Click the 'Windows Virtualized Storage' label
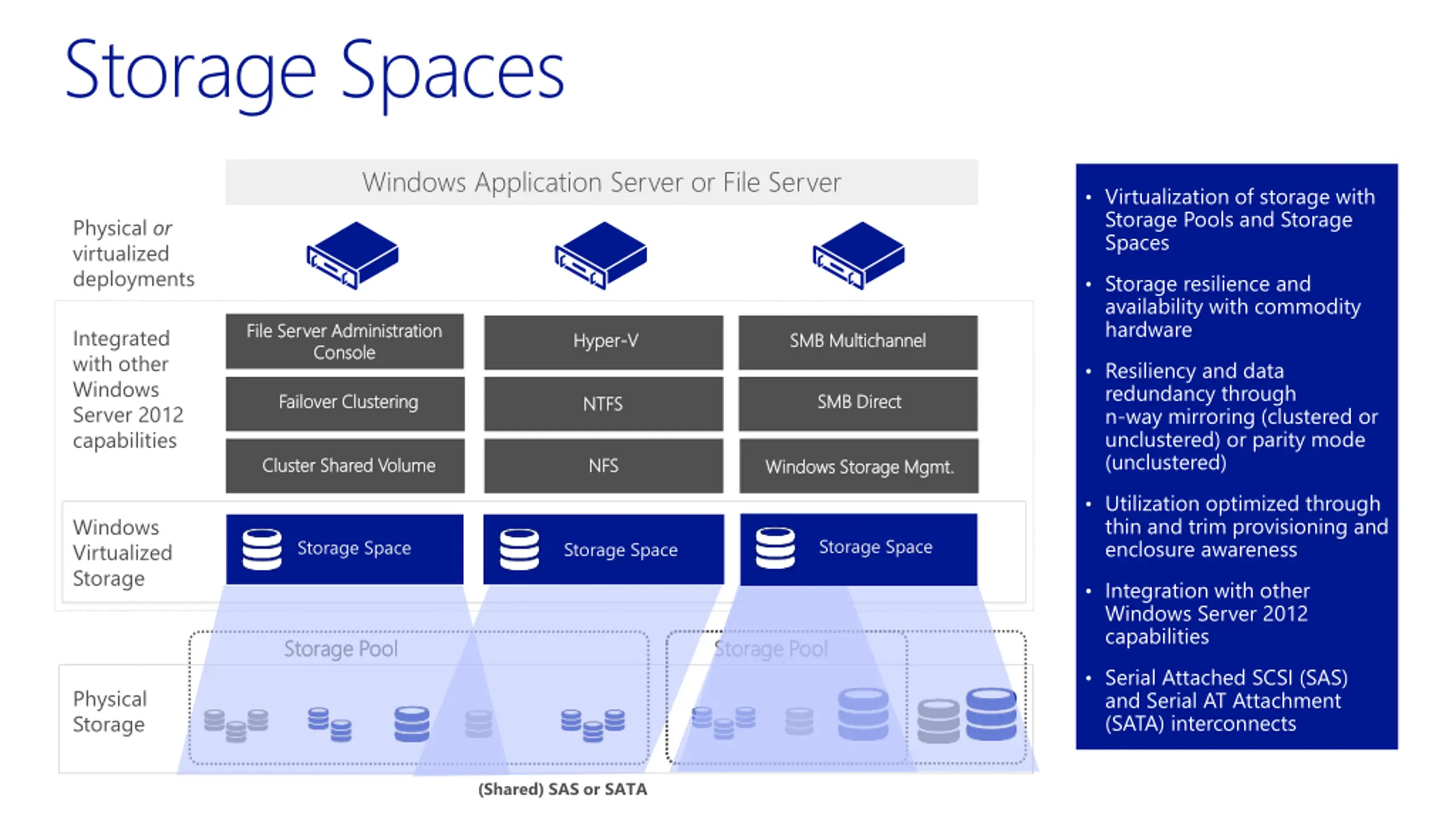 (122, 553)
